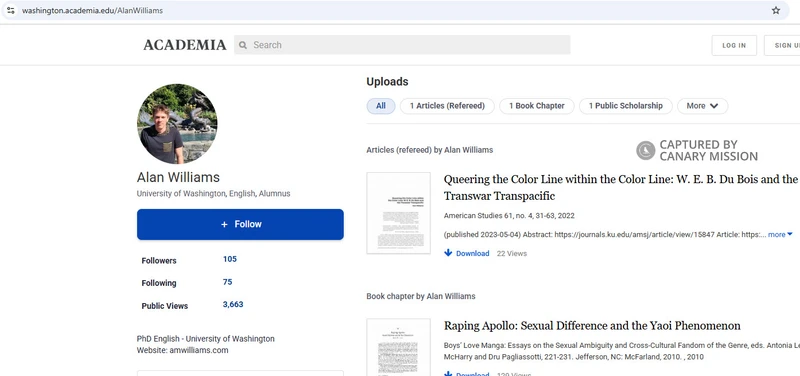Screen dimensions: 800x376
Task: Expand abstract with the 'more' link
Action: [780, 235]
